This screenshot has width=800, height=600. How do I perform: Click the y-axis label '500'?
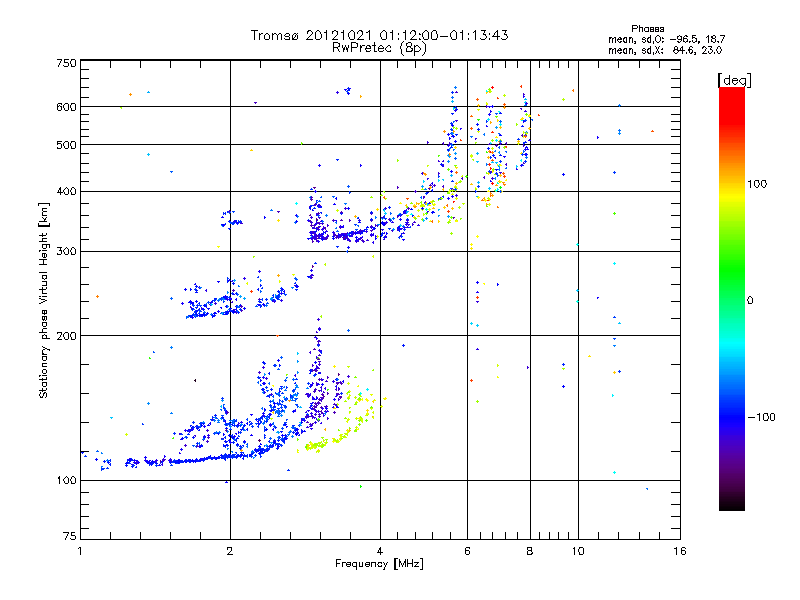pyautogui.click(x=66, y=145)
